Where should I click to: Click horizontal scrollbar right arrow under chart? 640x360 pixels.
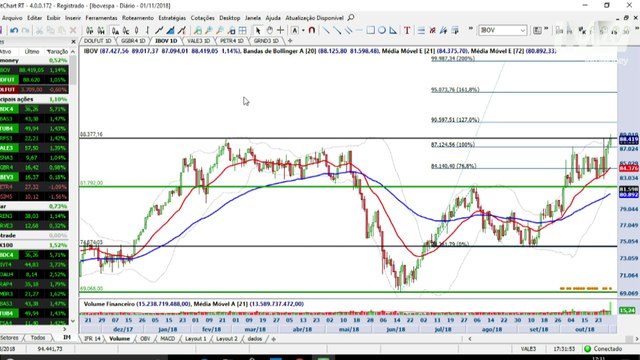636,339
